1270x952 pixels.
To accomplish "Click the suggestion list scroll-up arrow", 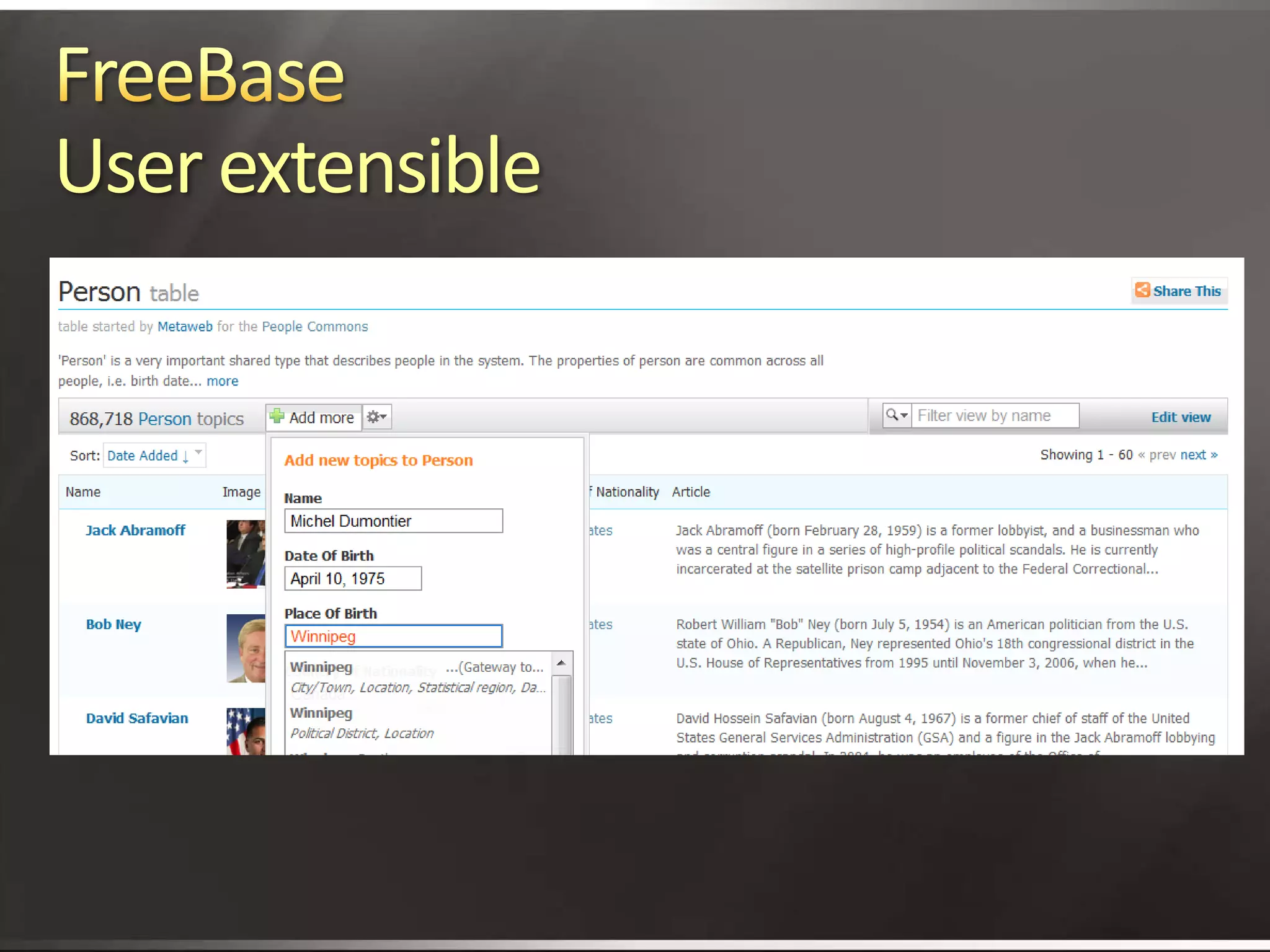I will pos(561,663).
